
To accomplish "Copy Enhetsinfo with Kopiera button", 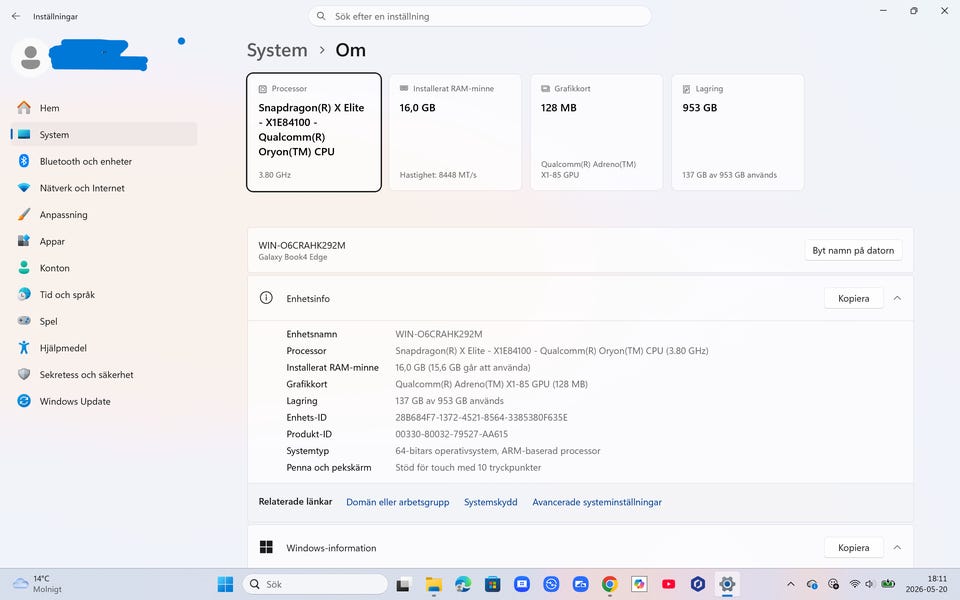I will (x=853, y=298).
